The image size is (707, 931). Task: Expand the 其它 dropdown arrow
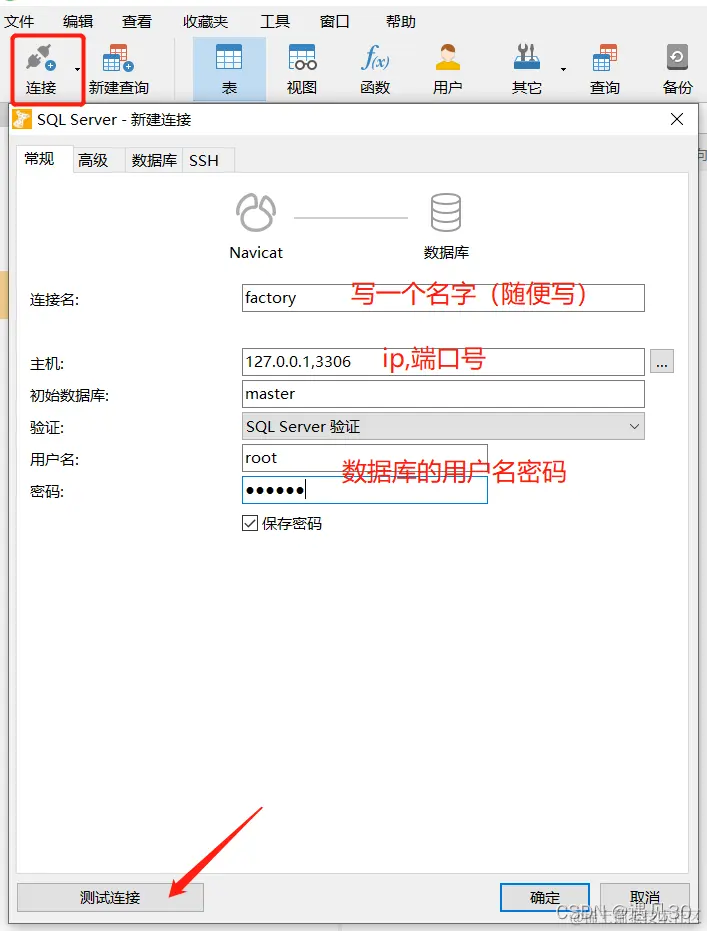(x=563, y=69)
